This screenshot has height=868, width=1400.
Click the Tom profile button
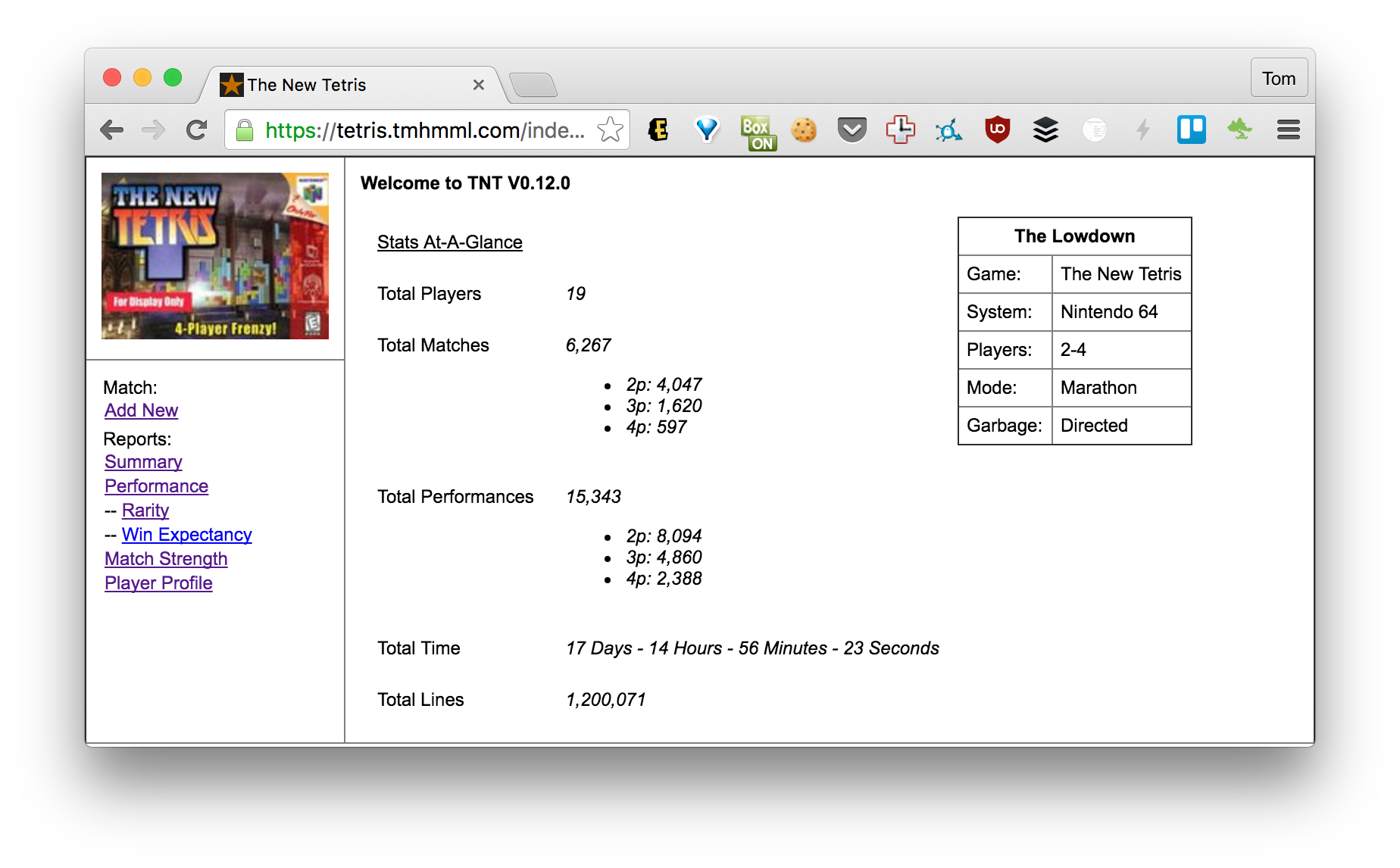tap(1279, 79)
